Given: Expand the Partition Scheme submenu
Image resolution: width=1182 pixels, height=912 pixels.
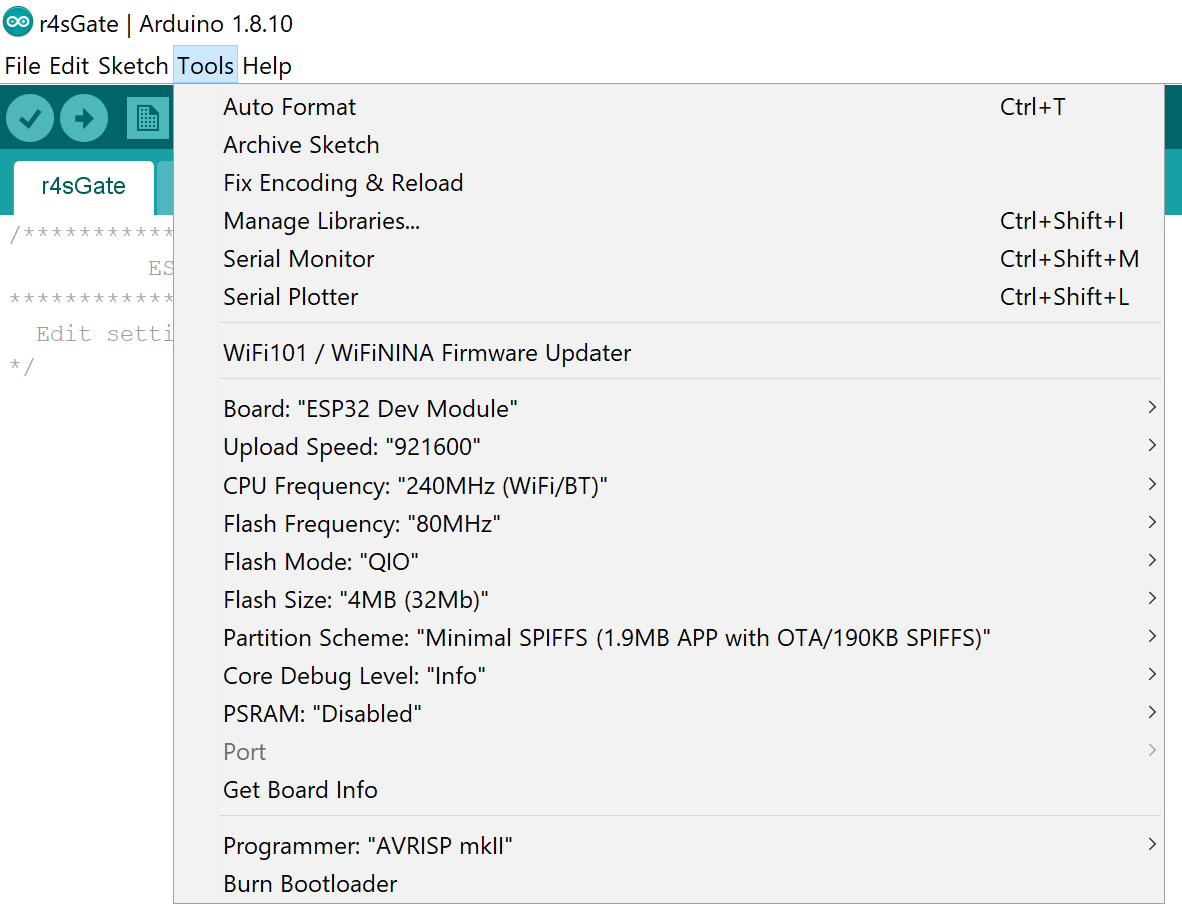Looking at the screenshot, I should coord(606,637).
